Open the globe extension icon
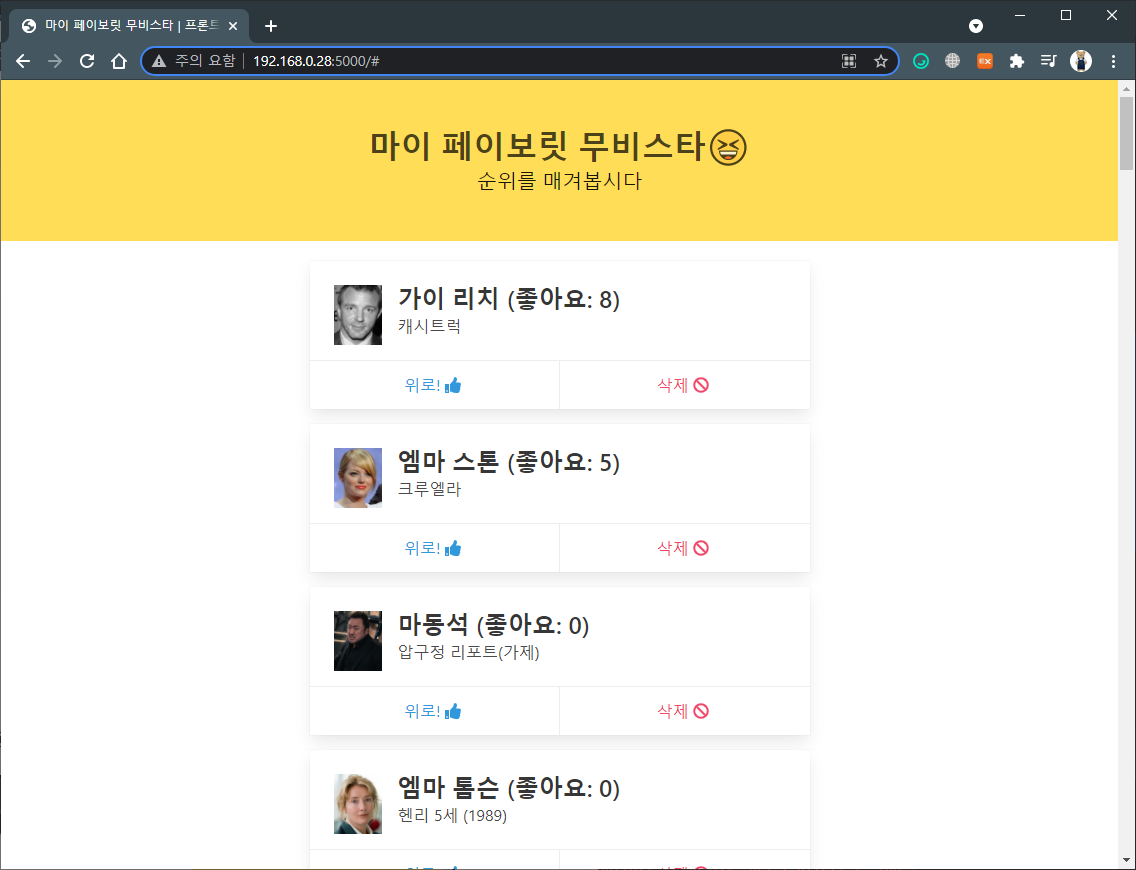This screenshot has width=1136, height=870. pyautogui.click(x=953, y=61)
